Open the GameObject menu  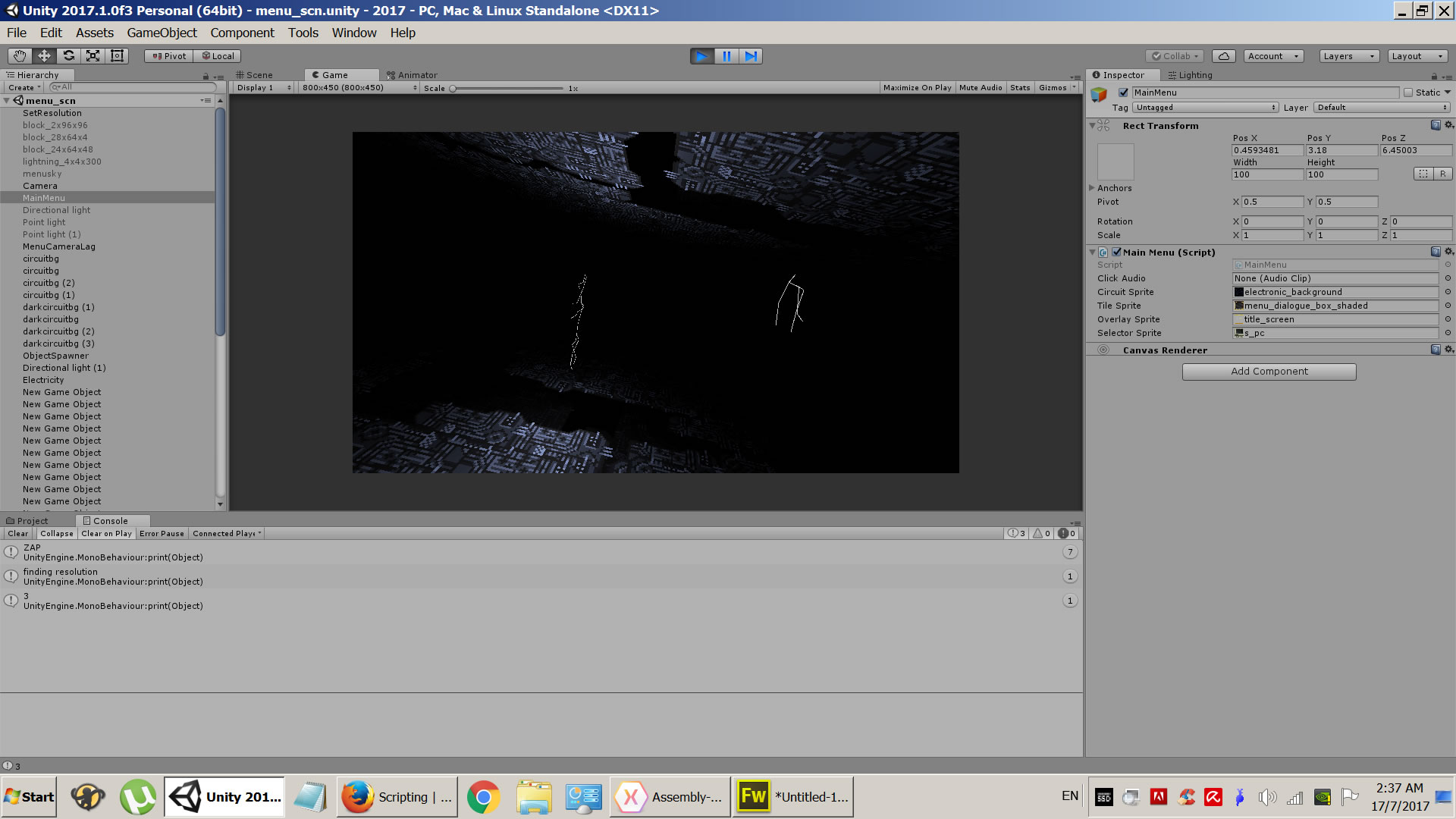(162, 33)
